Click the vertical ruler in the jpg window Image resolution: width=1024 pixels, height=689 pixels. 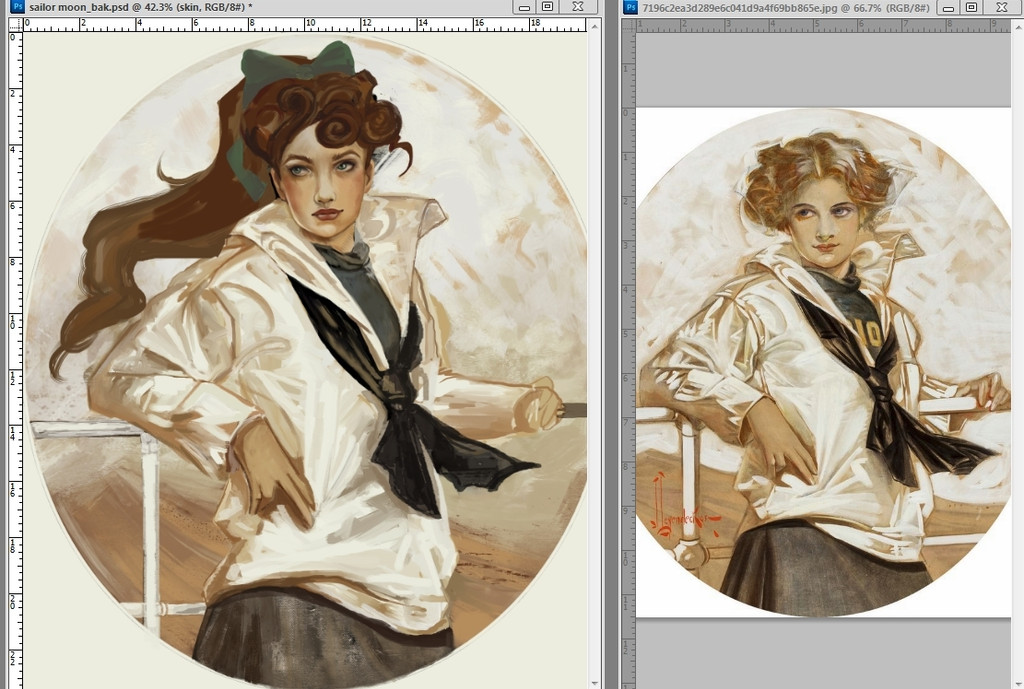pos(628,360)
